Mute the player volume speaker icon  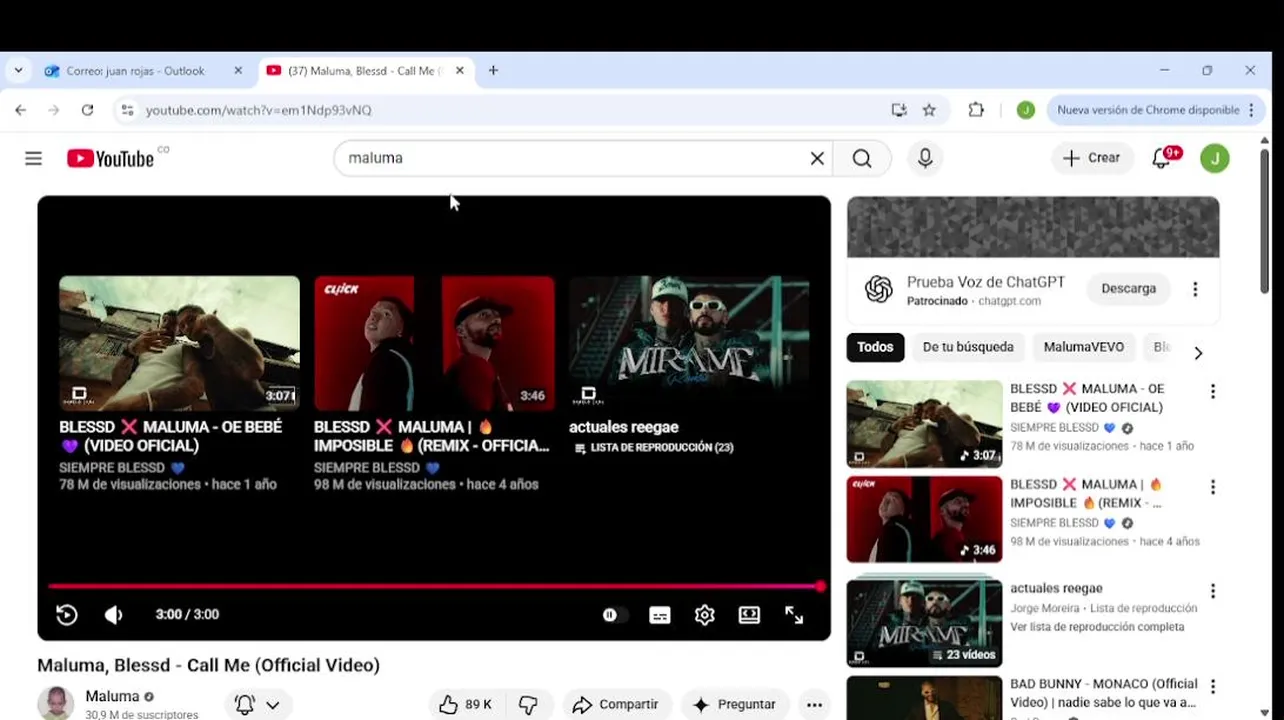coord(114,615)
